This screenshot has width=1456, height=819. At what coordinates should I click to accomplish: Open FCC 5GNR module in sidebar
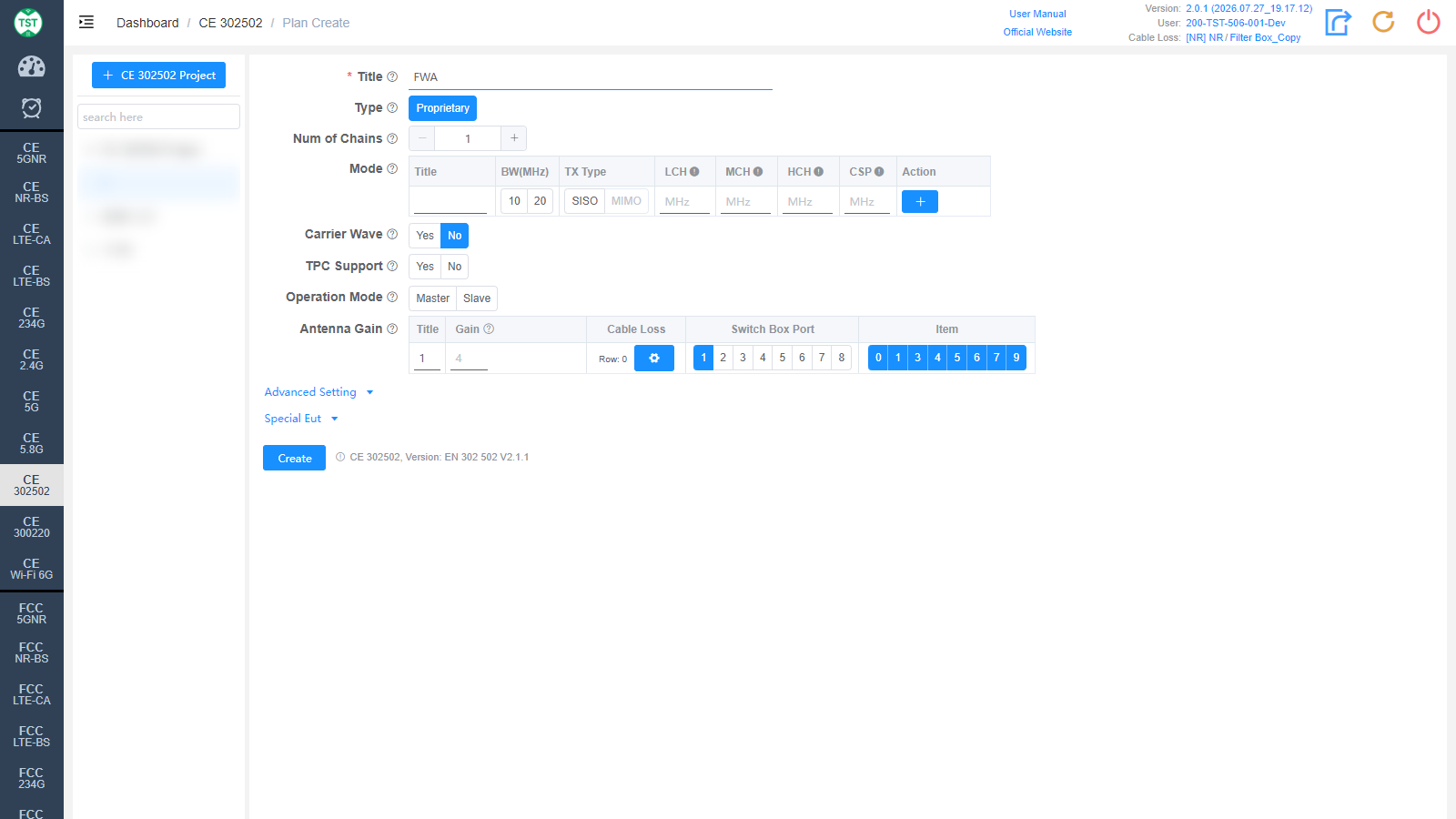click(x=32, y=613)
